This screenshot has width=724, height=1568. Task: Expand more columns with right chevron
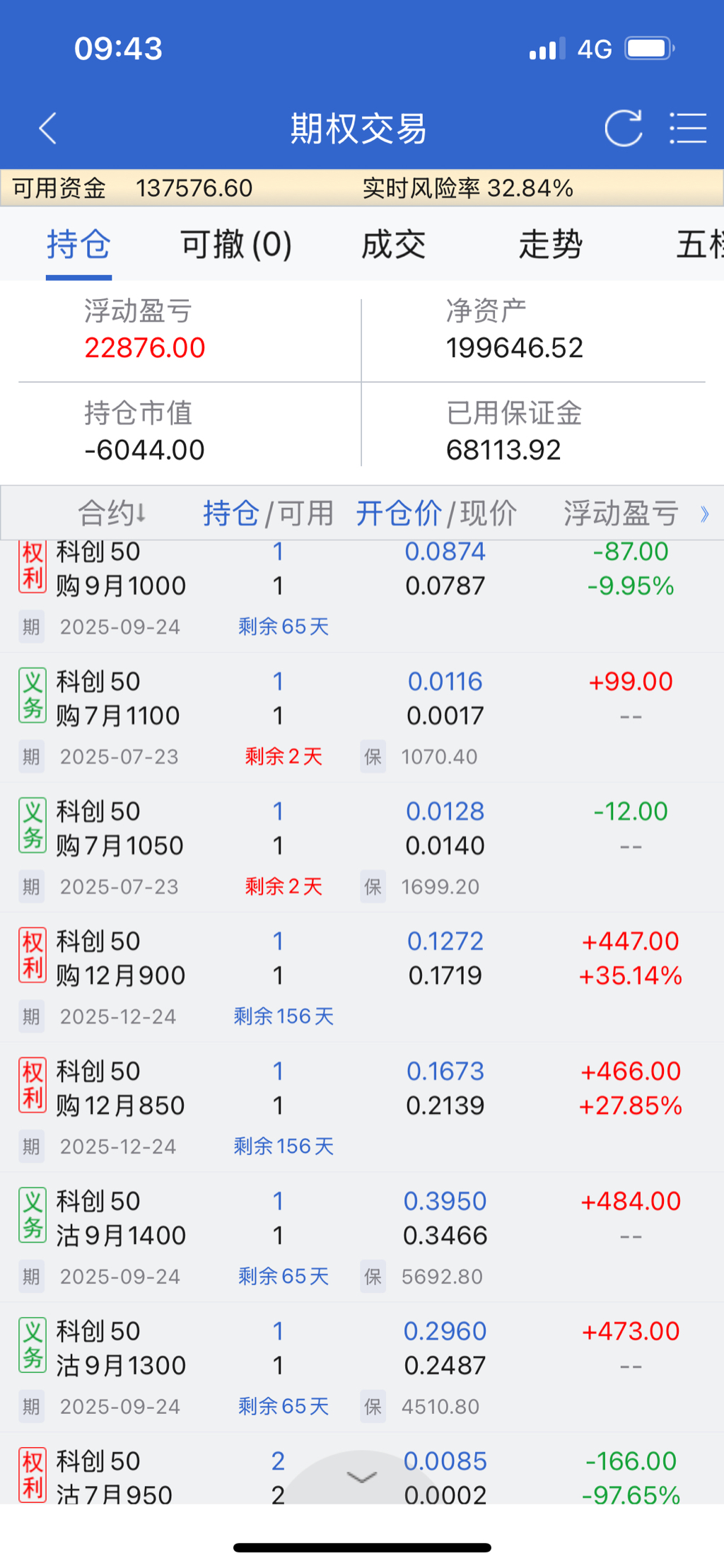click(x=704, y=513)
